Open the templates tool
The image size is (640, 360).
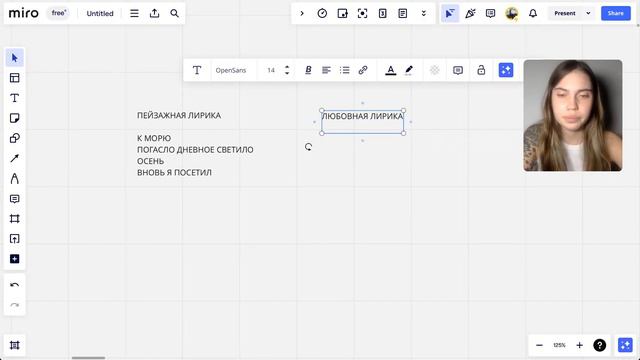tap(15, 78)
